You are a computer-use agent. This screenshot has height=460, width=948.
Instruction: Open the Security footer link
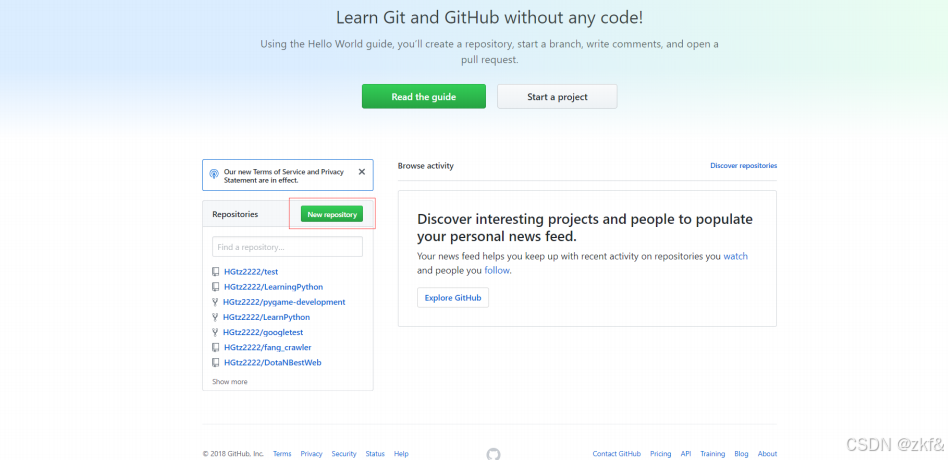pyautogui.click(x=344, y=454)
